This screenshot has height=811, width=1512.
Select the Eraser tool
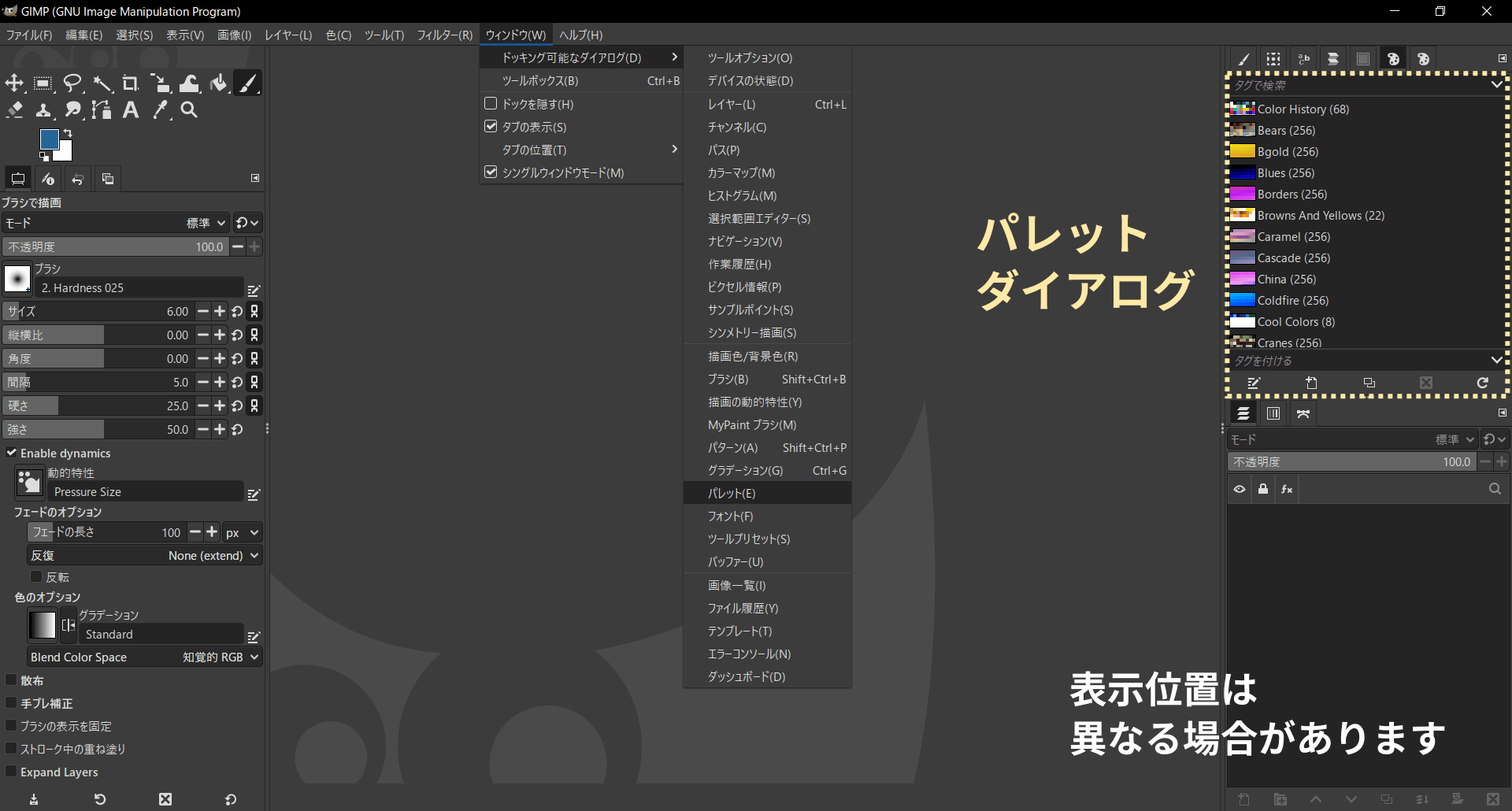click(14, 110)
